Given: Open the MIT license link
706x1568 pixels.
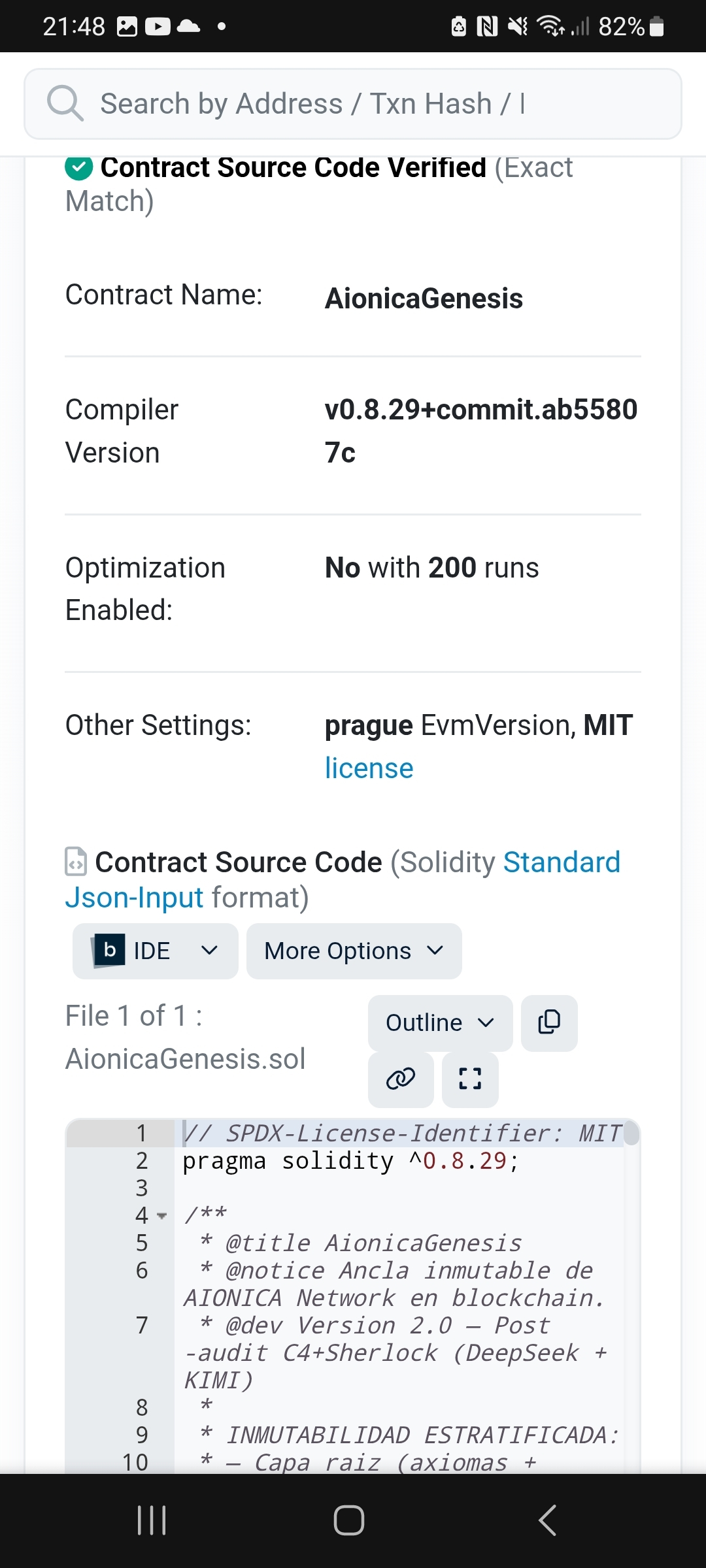Looking at the screenshot, I should pos(369,768).
